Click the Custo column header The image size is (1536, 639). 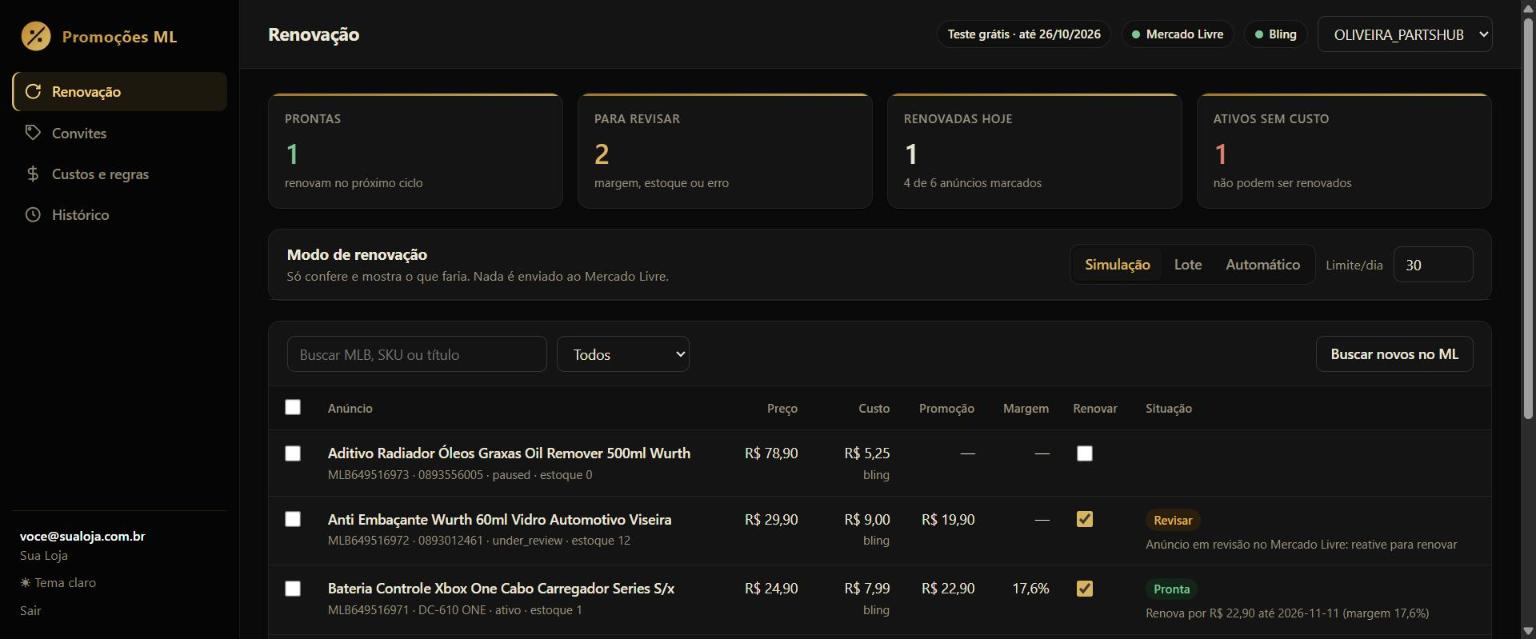[874, 408]
